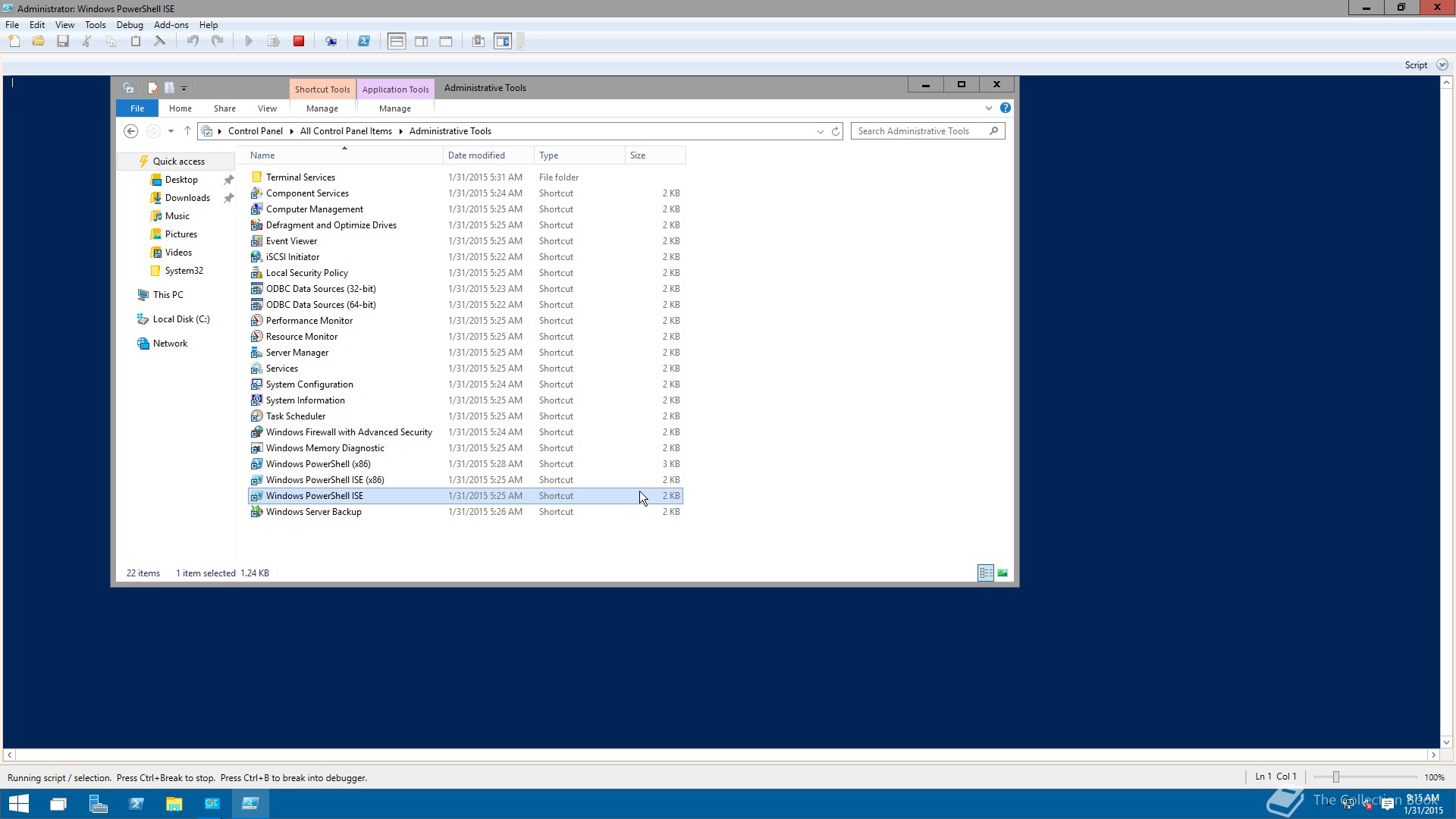
Task: Click the Redo arrow icon
Action: [218, 41]
